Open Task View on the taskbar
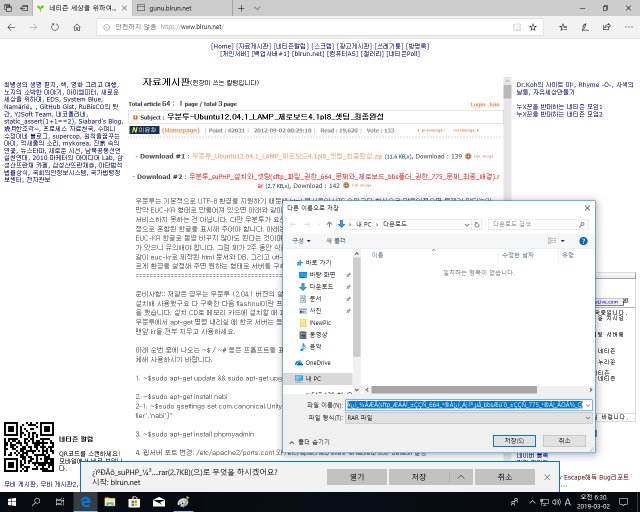Screen dimensions: 640x512 (x=60, y=502)
